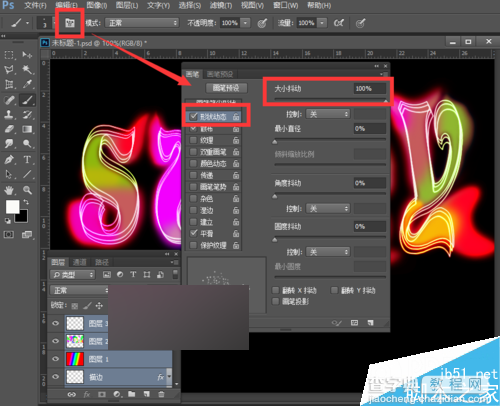Open Layers panel blend mode 正常 dropdown
This screenshot has width=500, height=406.
[x=79, y=290]
